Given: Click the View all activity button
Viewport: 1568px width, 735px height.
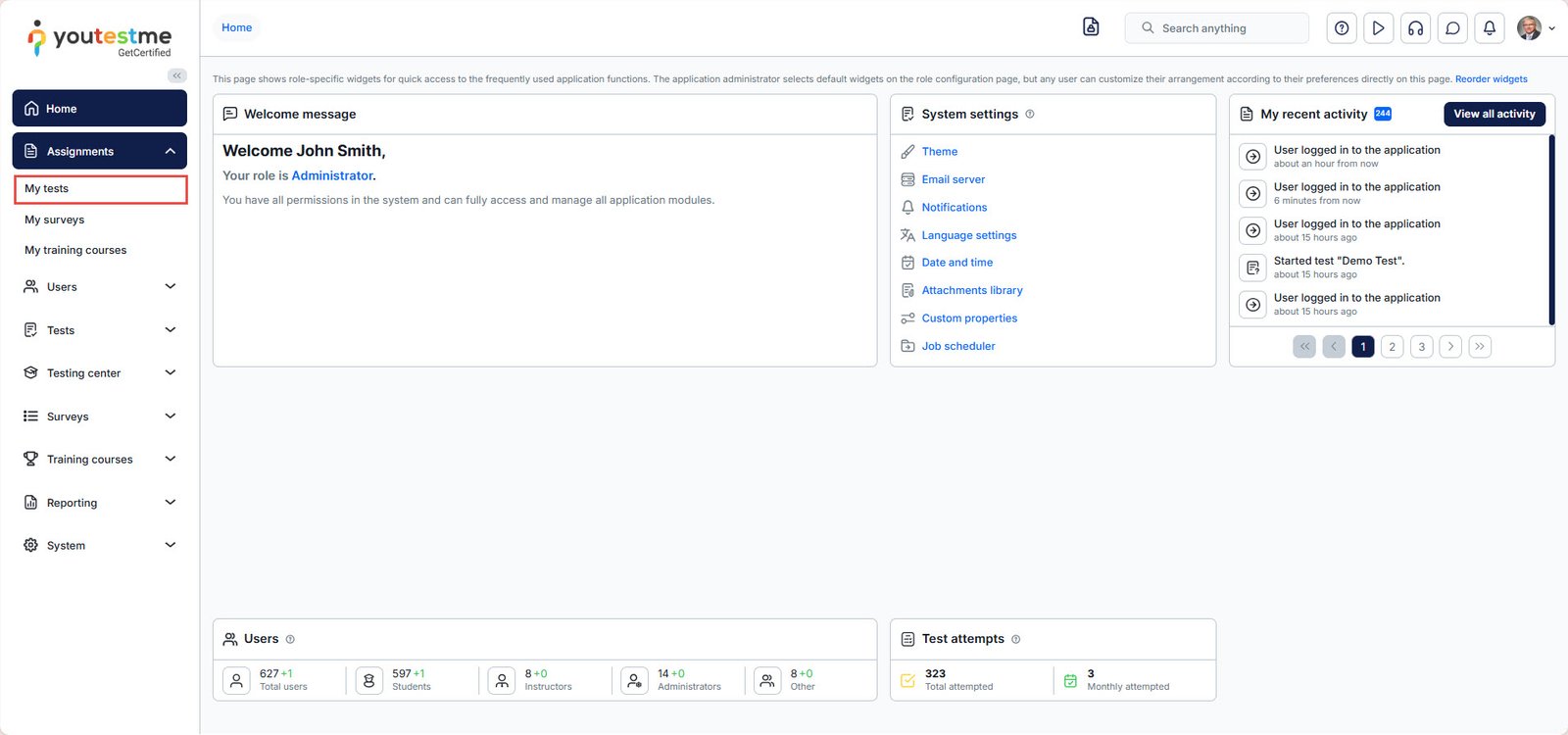Looking at the screenshot, I should (1494, 114).
